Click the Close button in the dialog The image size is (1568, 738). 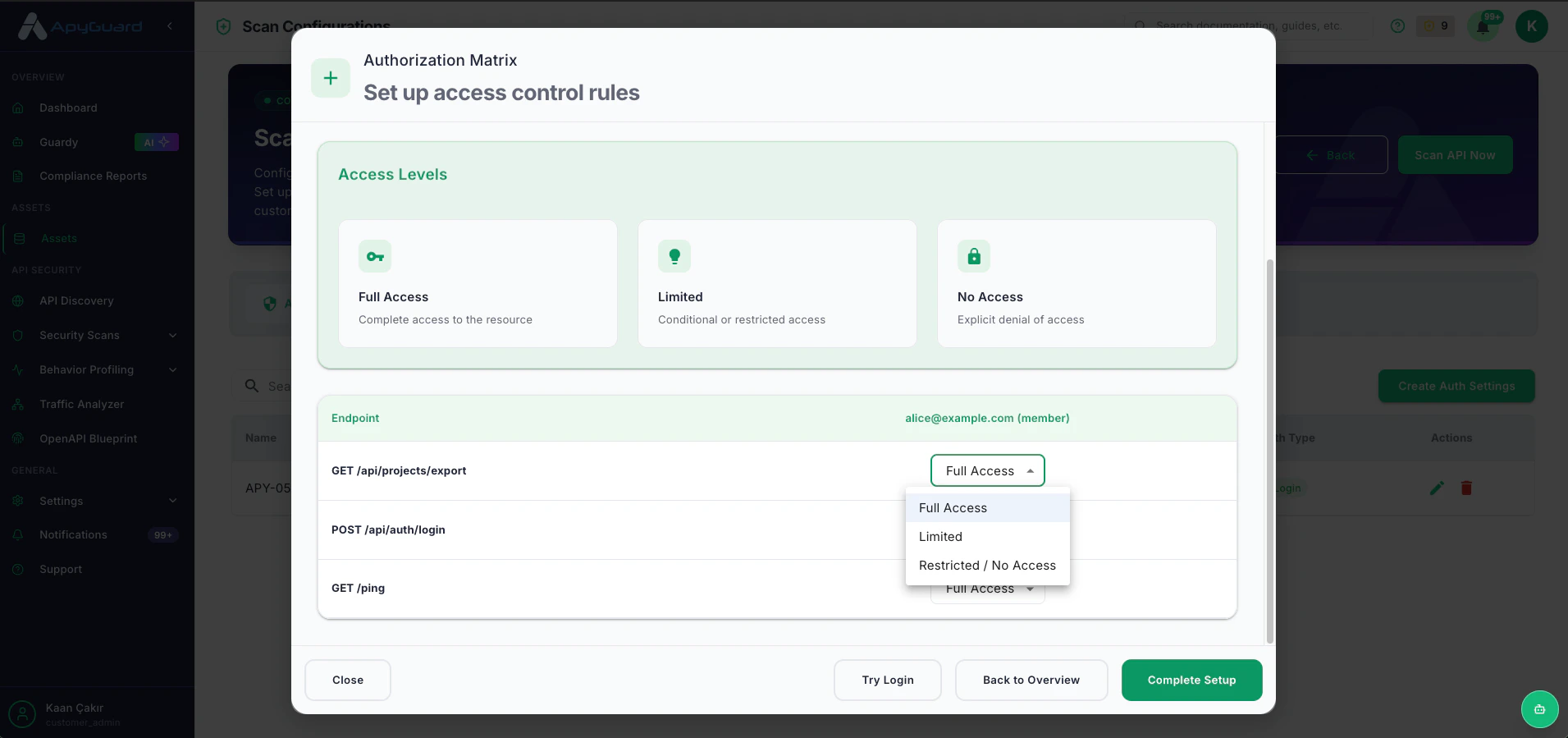348,680
